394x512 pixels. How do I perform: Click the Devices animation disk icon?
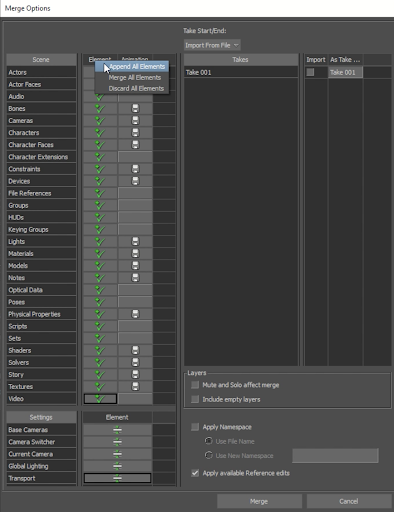(x=135, y=181)
